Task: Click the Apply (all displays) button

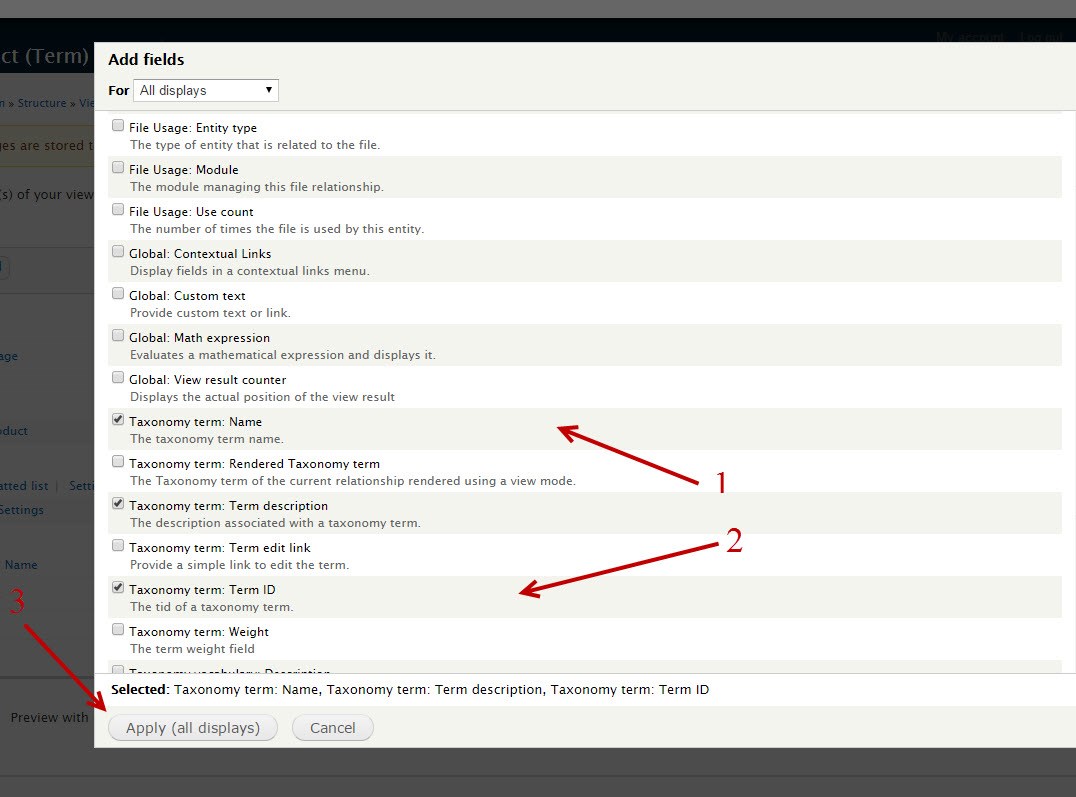Action: pyautogui.click(x=193, y=728)
